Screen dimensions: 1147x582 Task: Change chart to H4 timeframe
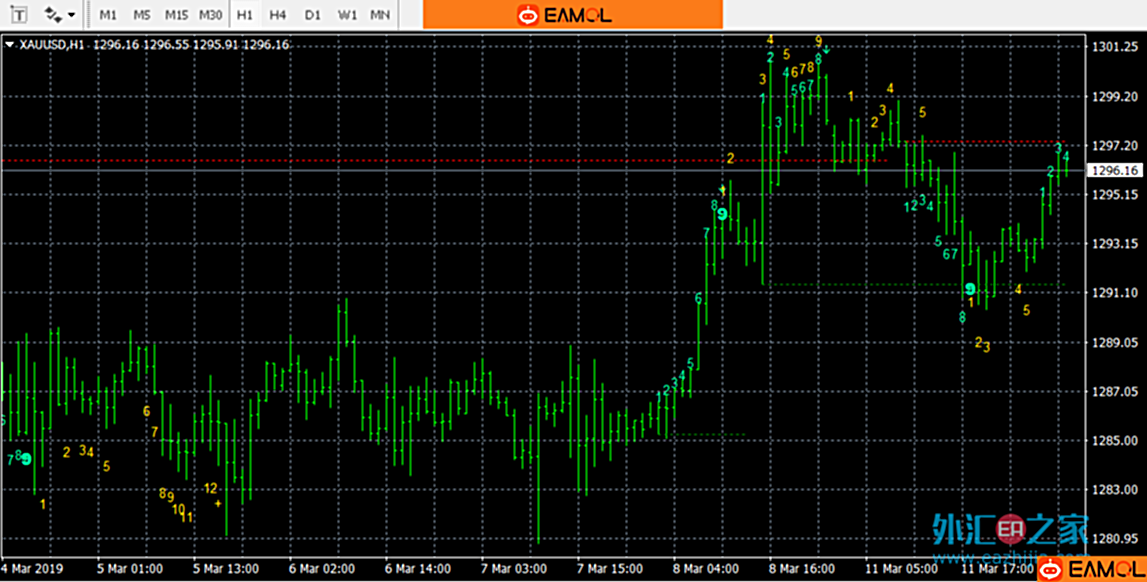point(278,15)
